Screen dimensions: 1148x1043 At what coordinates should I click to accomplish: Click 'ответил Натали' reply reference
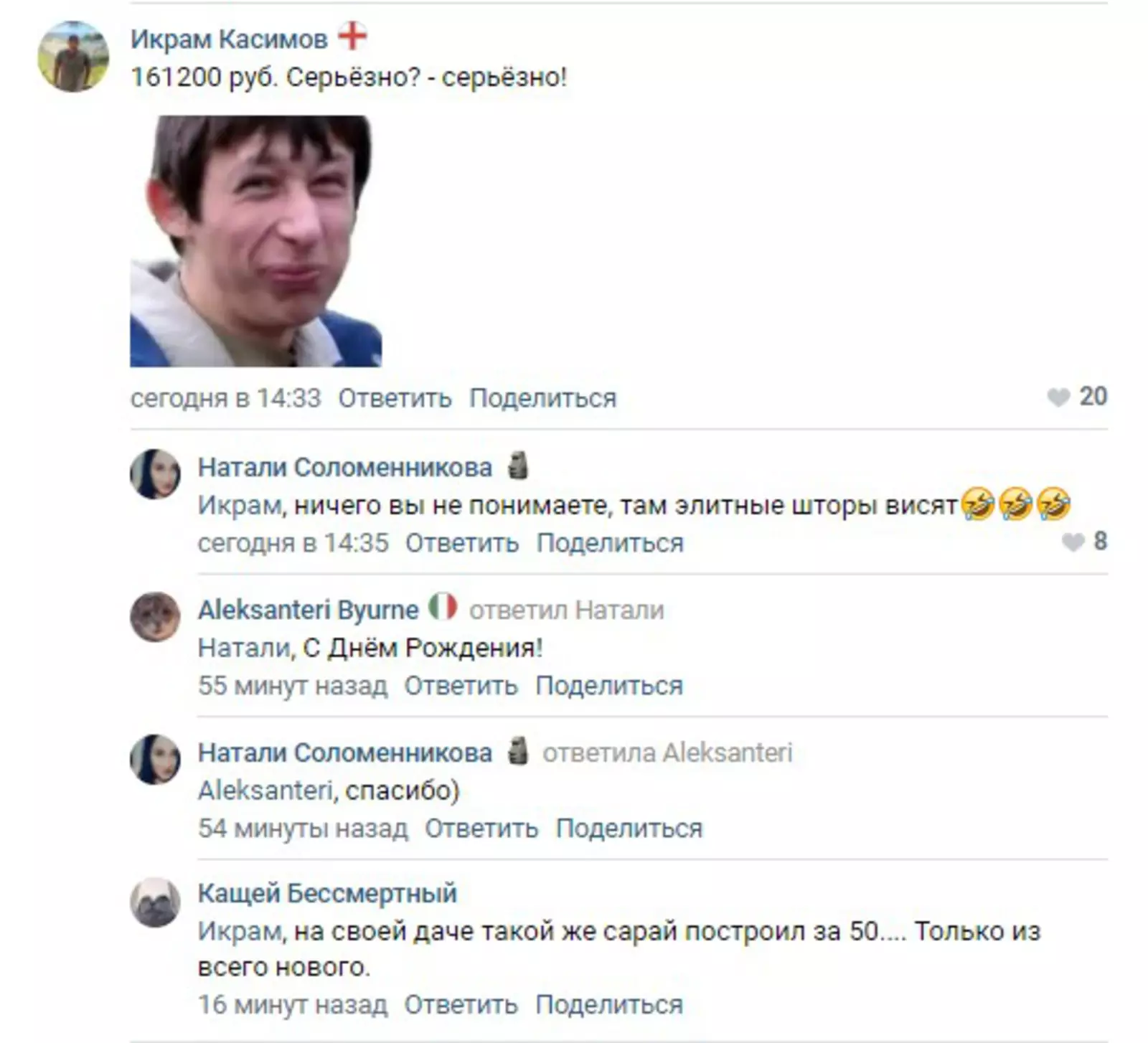point(567,610)
